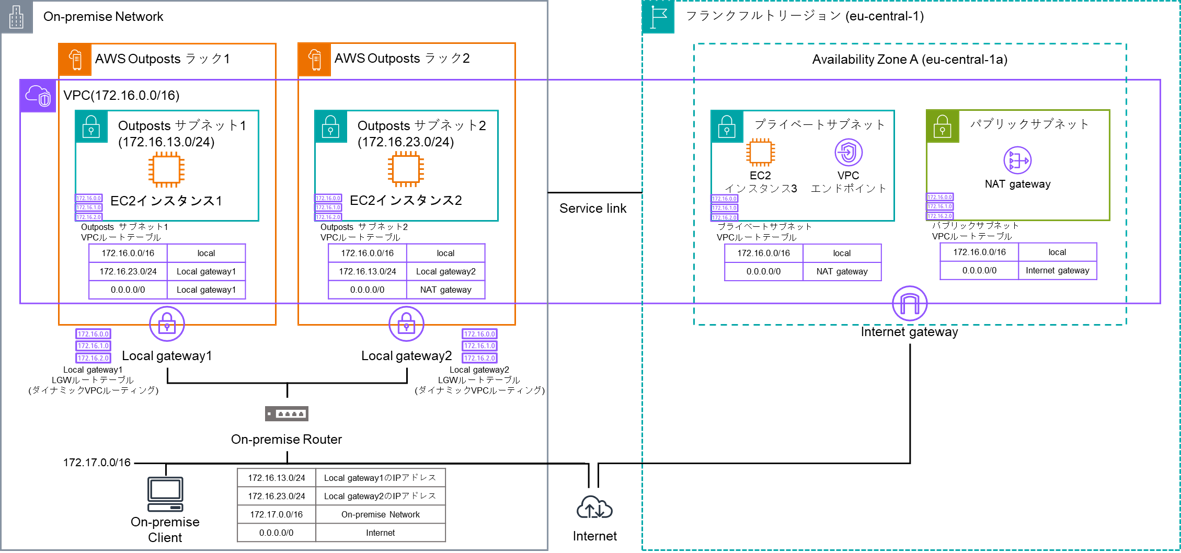Click the Availability Zone A heading text
This screenshot has width=1181, height=553.
[909, 60]
